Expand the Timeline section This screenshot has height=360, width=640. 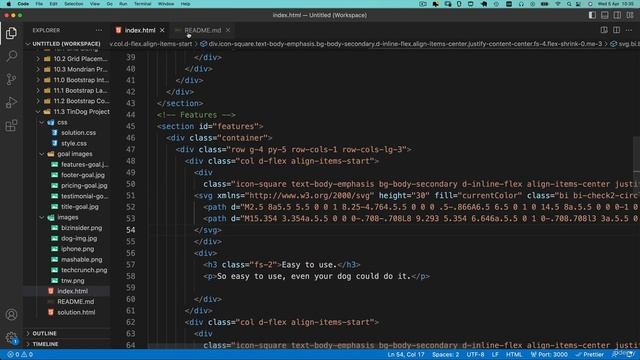(45, 344)
